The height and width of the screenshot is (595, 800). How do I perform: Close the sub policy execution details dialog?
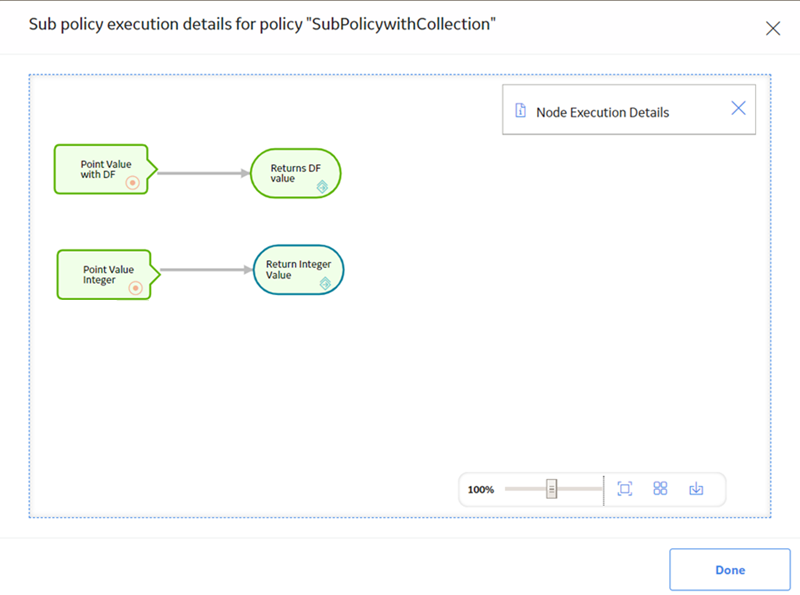(x=773, y=28)
